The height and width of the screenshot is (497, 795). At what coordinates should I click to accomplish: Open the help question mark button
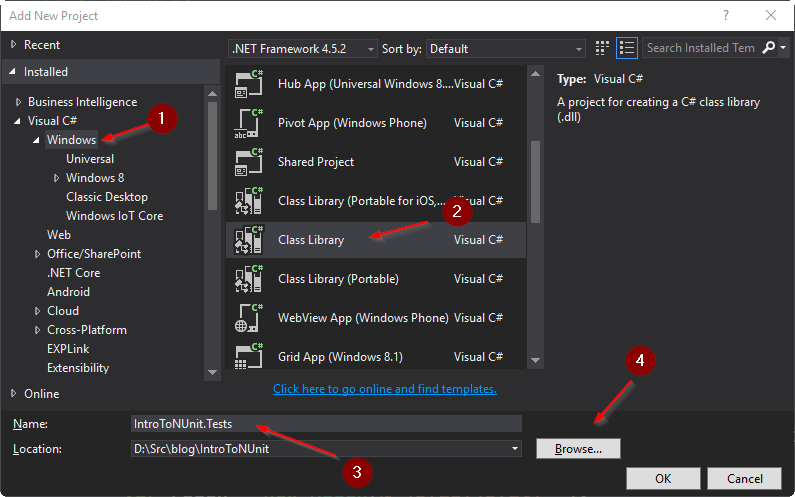tap(726, 16)
